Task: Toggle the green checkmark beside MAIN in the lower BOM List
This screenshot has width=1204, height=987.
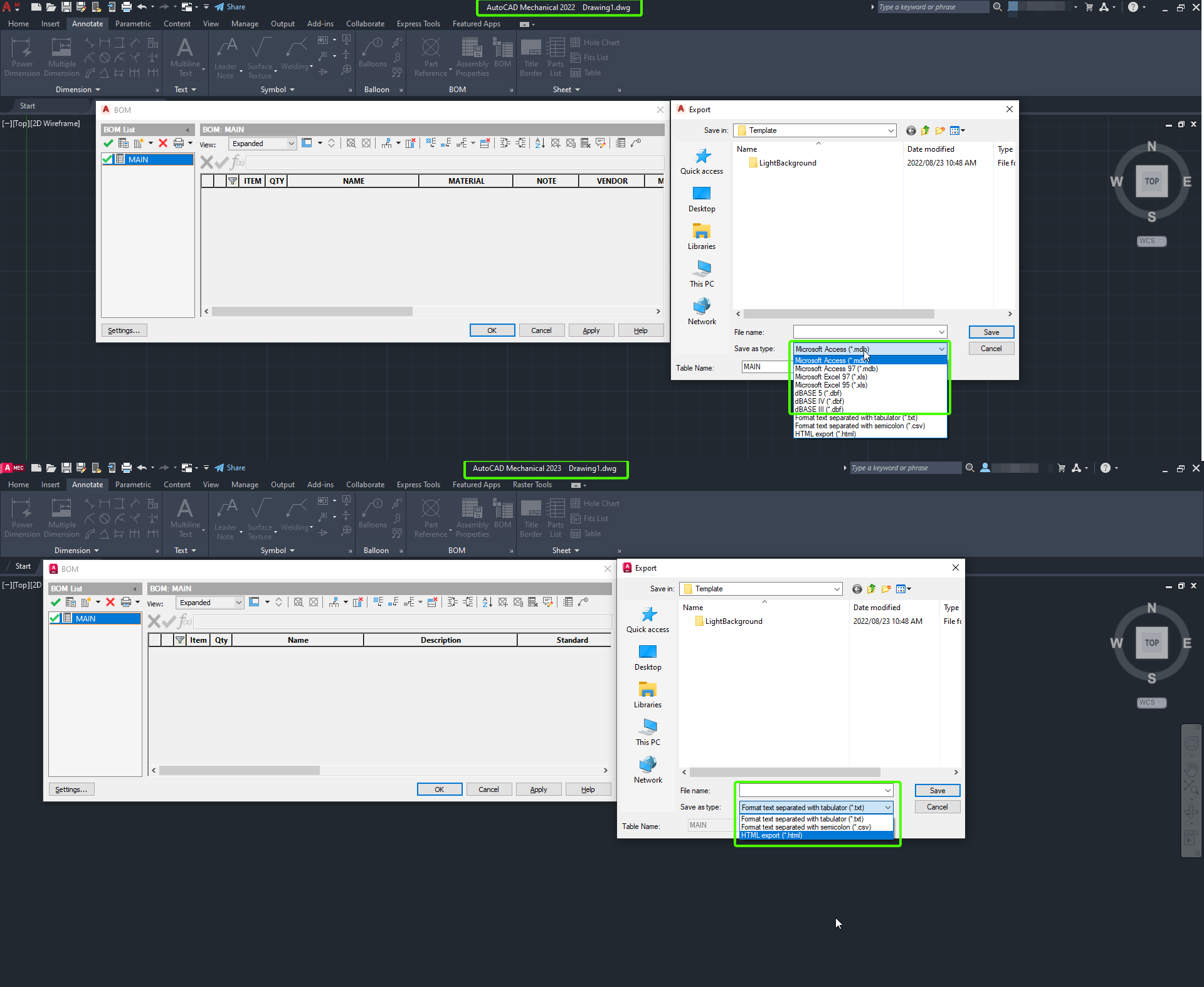Action: coord(55,618)
